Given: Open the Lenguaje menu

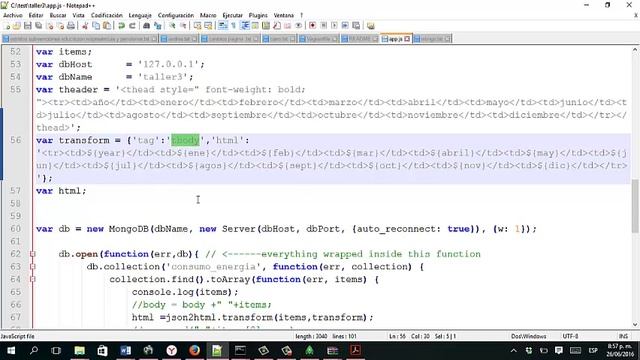Looking at the screenshot, I should coord(140,15).
